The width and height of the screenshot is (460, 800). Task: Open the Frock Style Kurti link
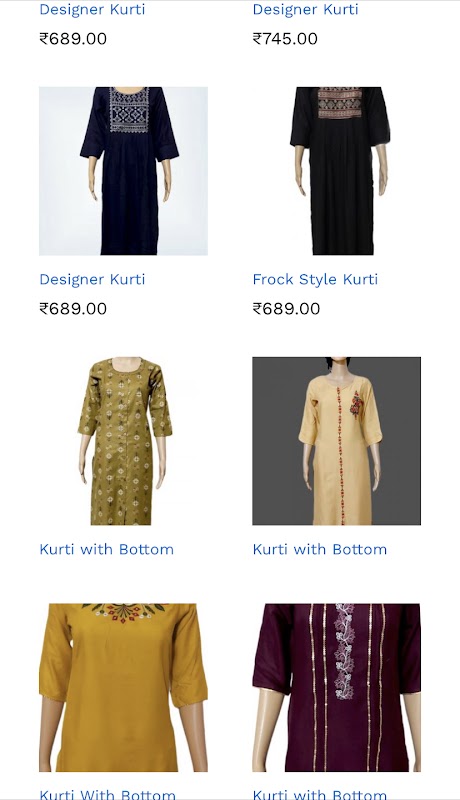315,280
